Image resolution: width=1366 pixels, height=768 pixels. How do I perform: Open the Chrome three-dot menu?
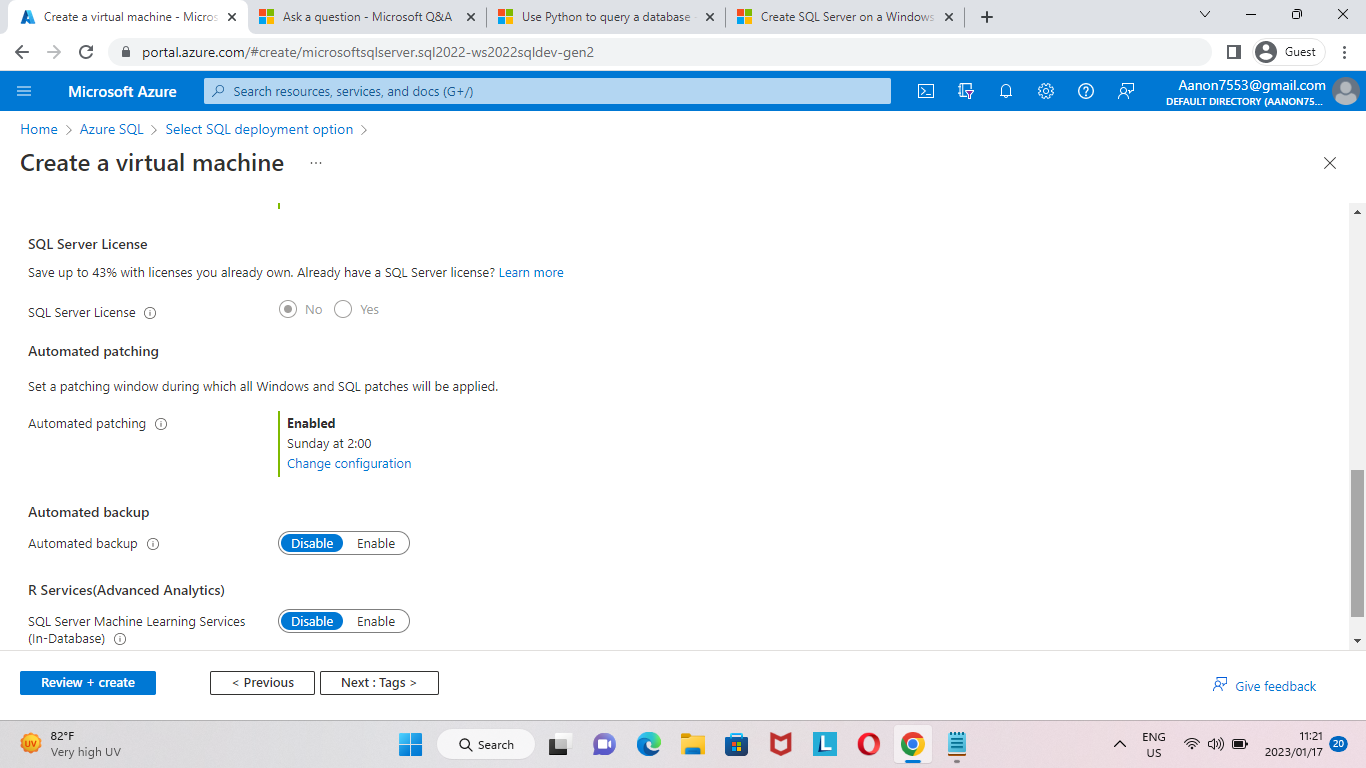tap(1345, 52)
